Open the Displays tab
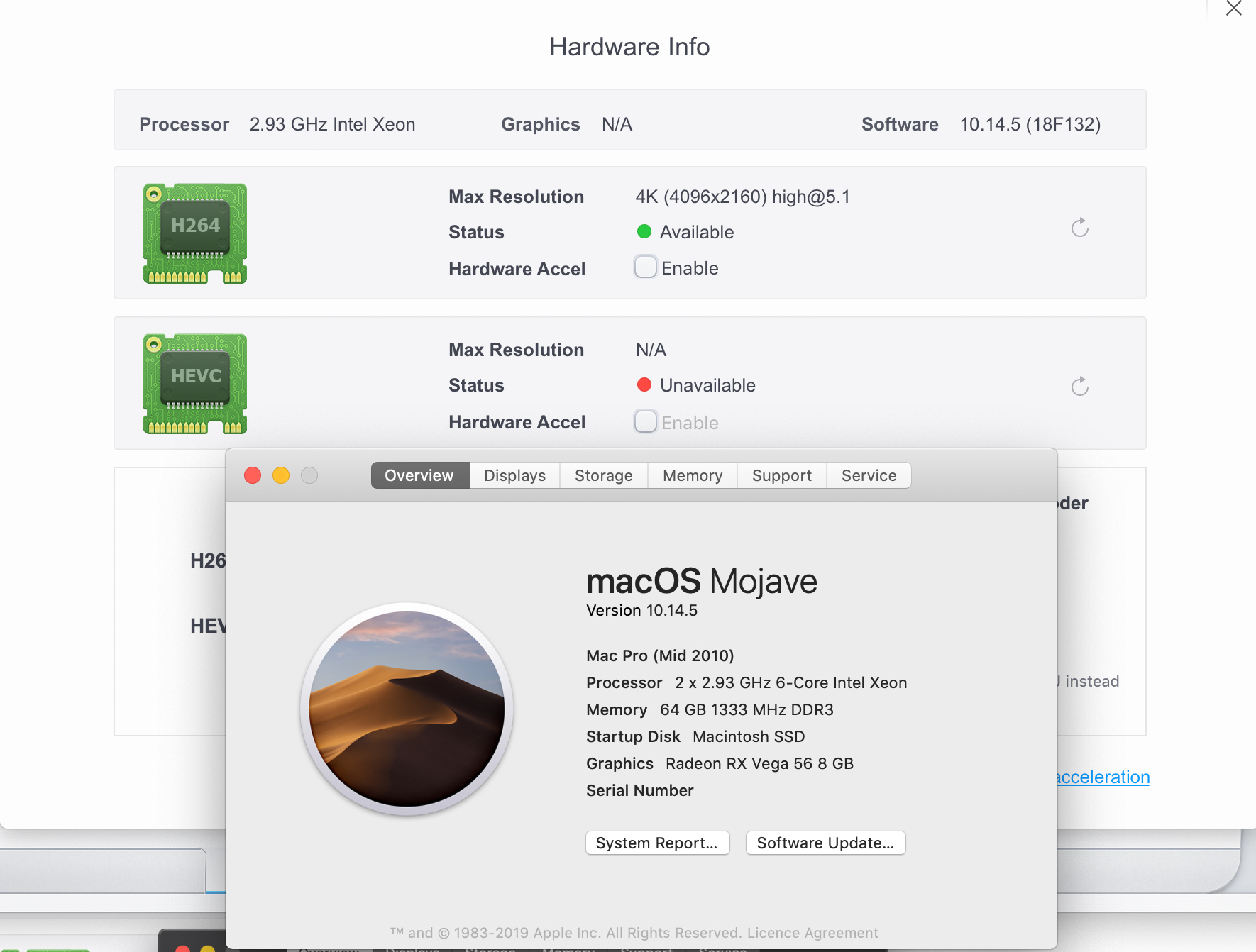 click(x=515, y=475)
